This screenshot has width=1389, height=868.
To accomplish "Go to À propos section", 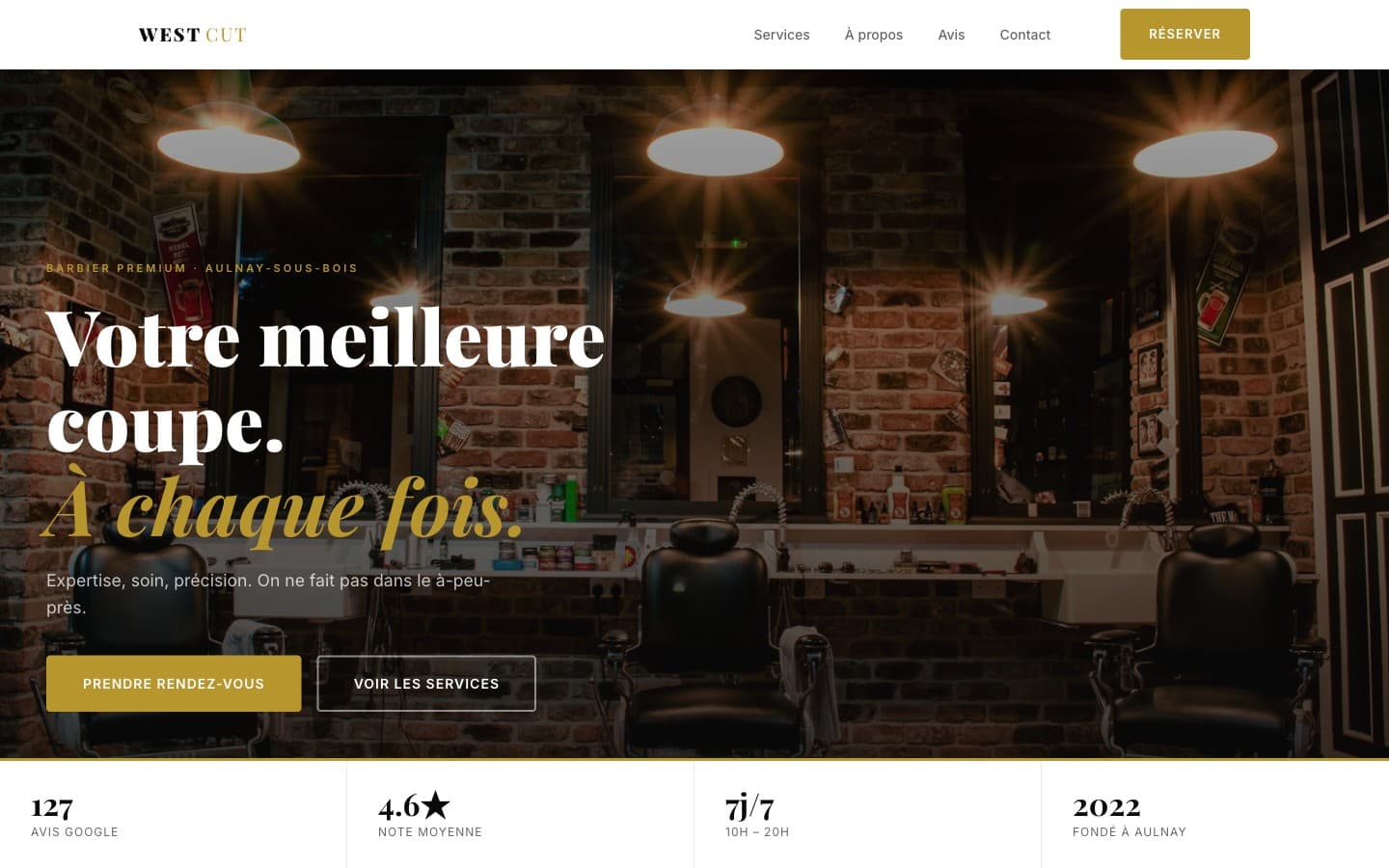I will point(874,35).
